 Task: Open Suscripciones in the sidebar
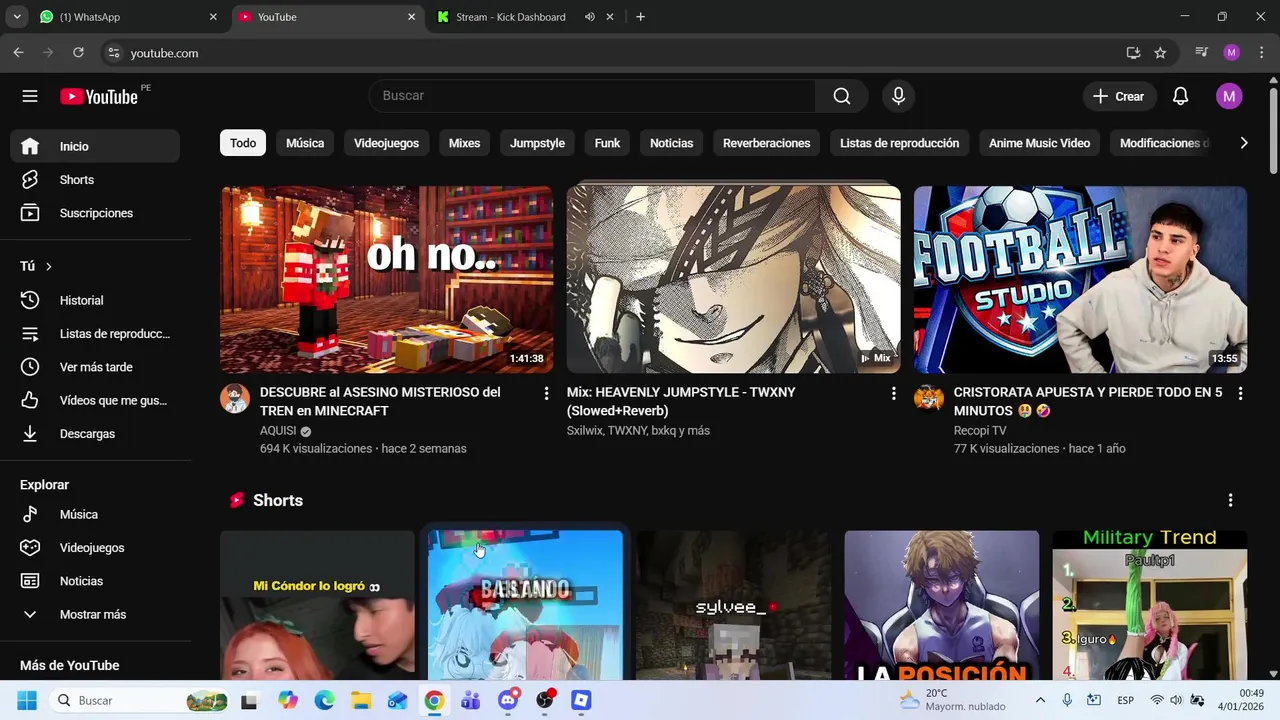tap(95, 213)
